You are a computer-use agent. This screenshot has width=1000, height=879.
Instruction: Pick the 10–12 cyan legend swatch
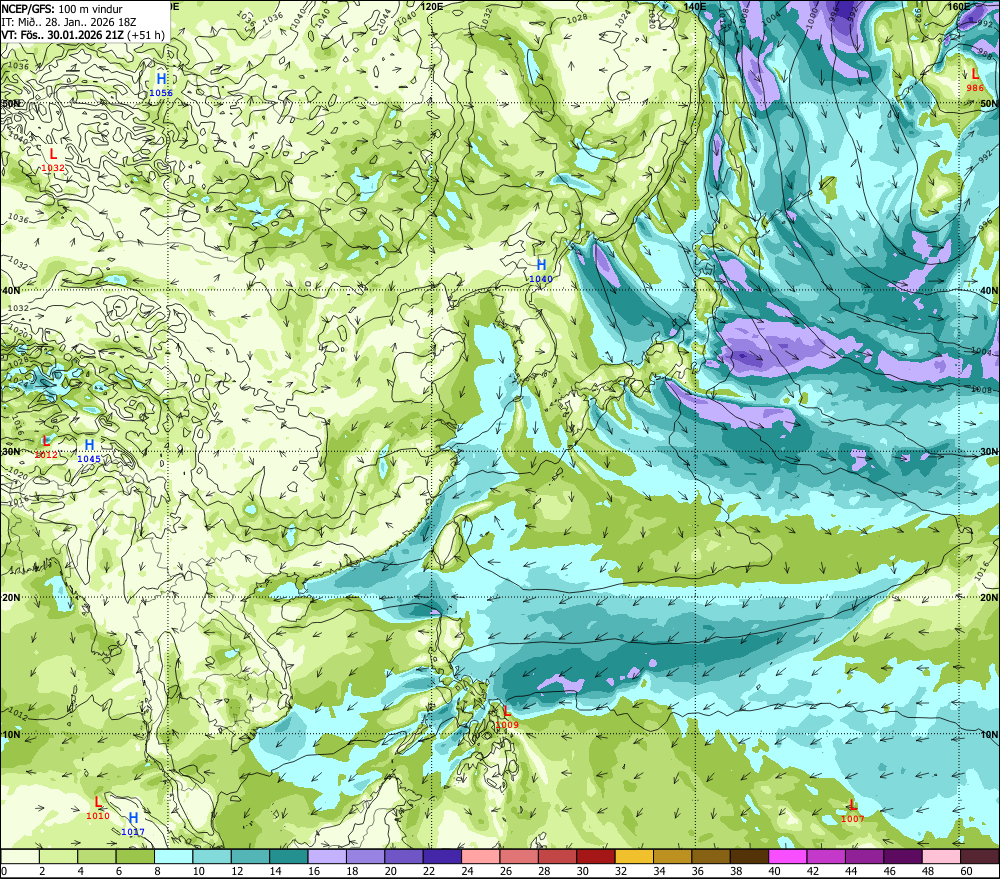(212, 856)
